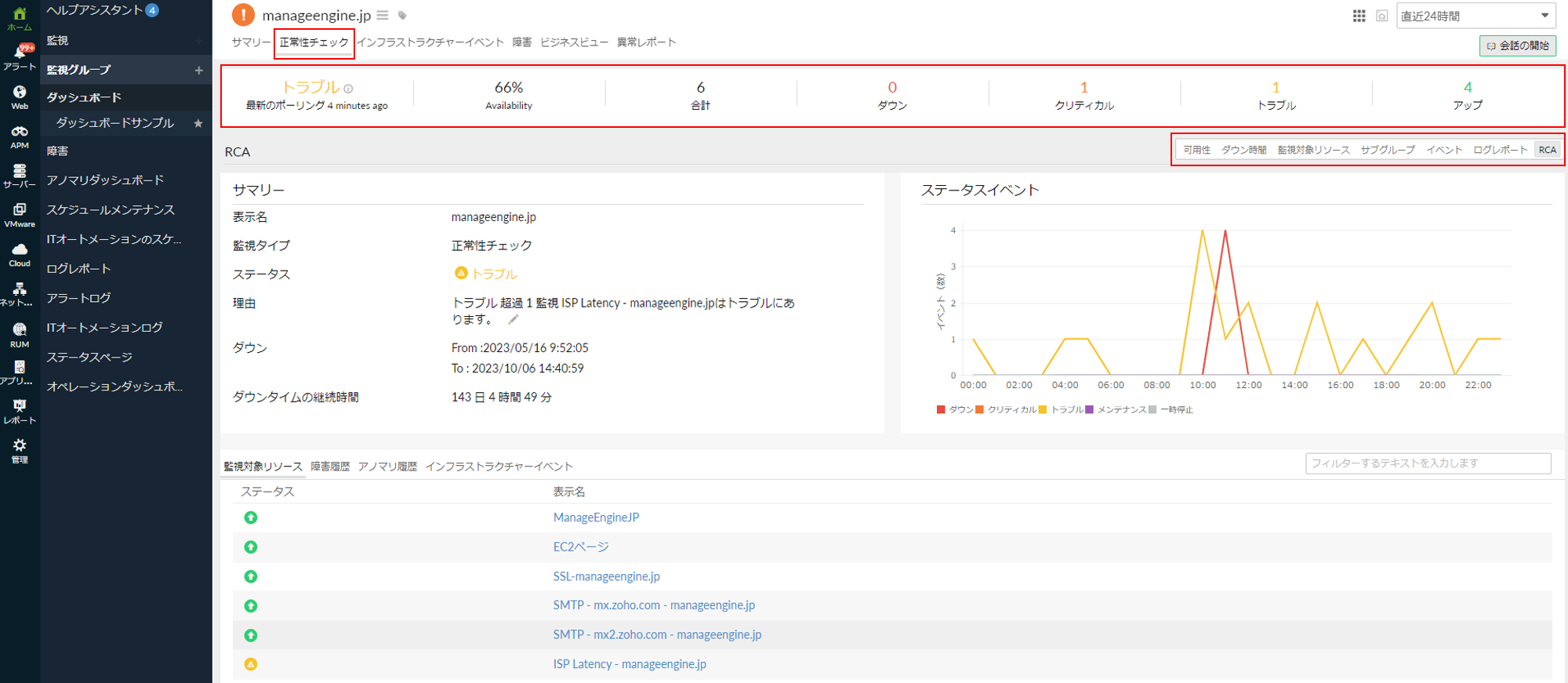This screenshot has width=1568, height=683.
Task: Open アノマリダッシュボード in sidebar menu
Action: coord(105,180)
